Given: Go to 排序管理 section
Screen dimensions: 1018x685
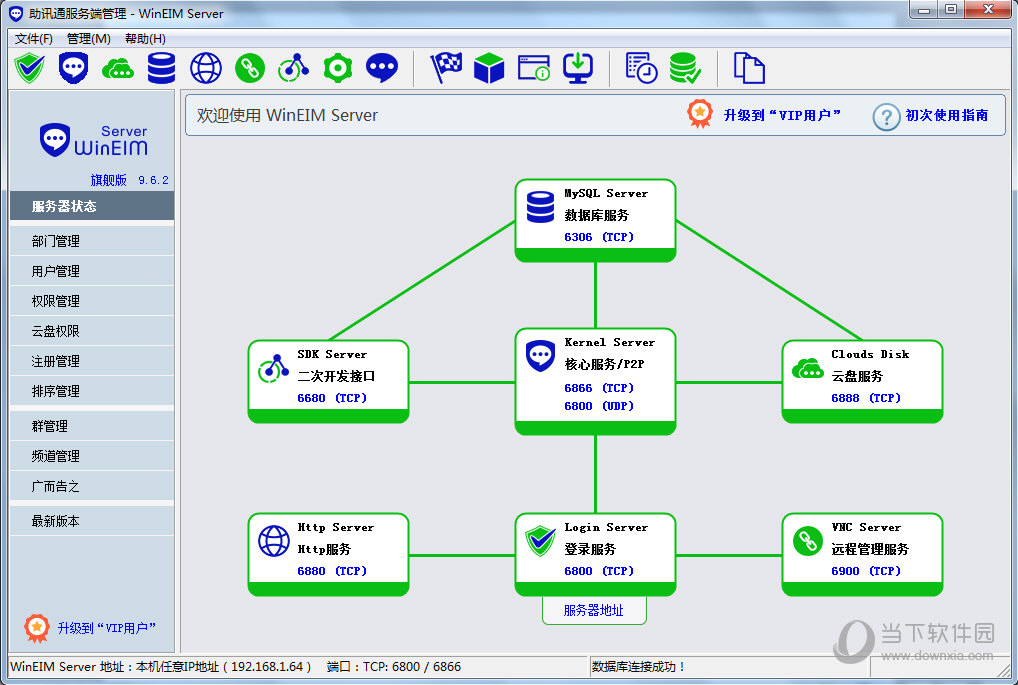Looking at the screenshot, I should point(92,392).
